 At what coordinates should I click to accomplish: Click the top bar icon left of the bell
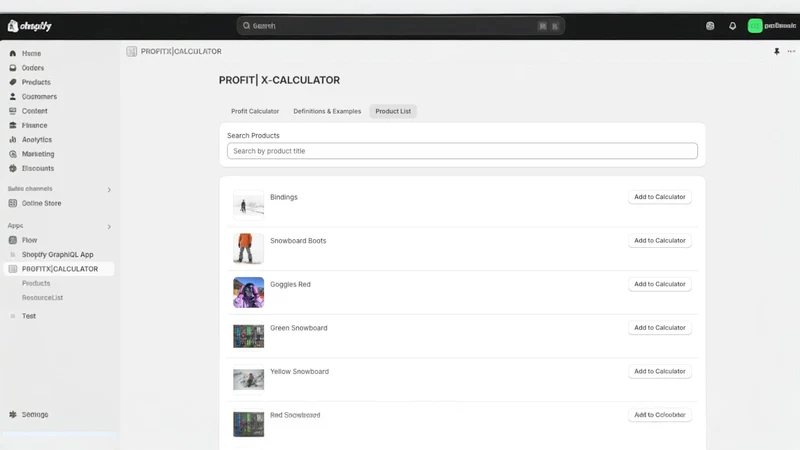pyautogui.click(x=710, y=26)
